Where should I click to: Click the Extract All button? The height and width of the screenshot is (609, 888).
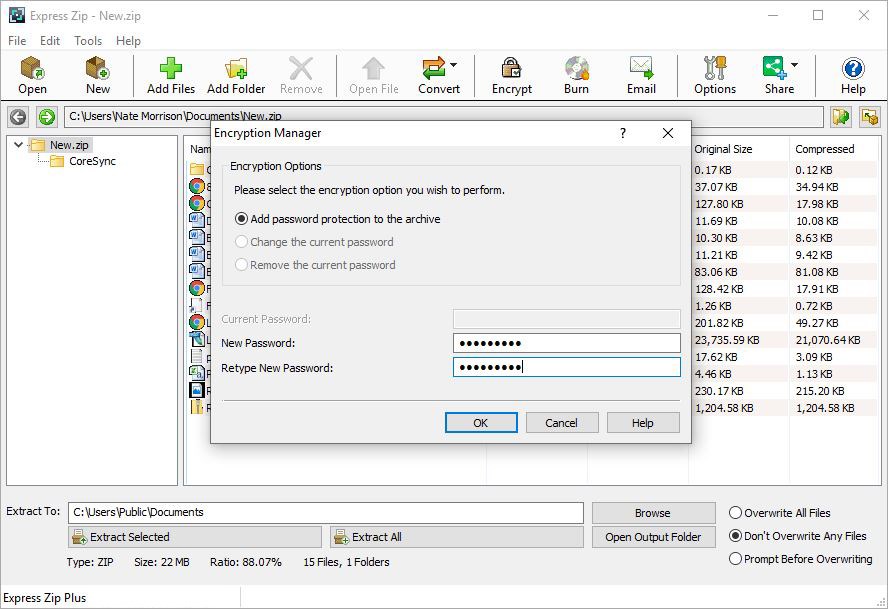(x=456, y=537)
